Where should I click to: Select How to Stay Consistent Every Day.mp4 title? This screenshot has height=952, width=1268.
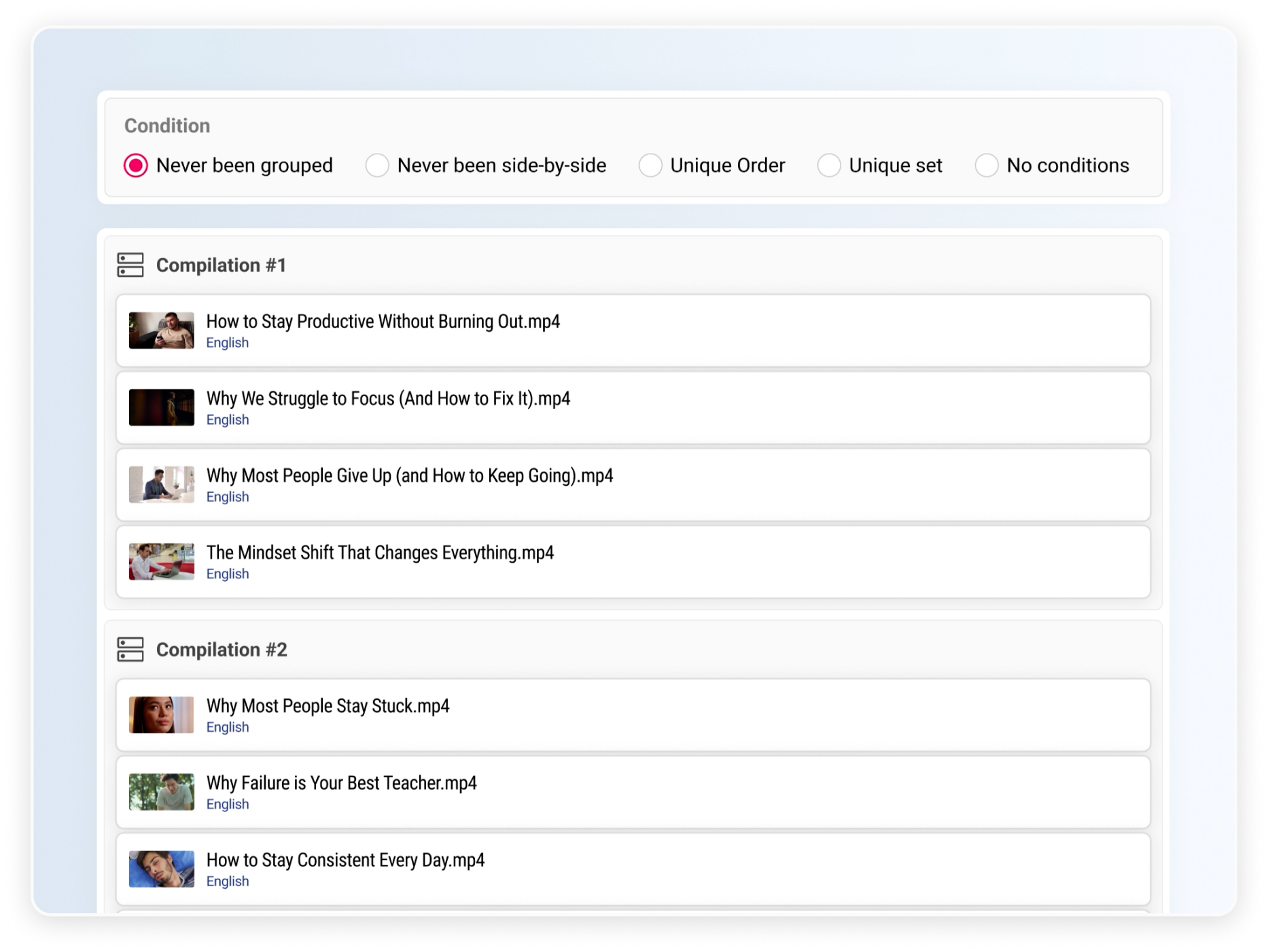click(x=345, y=860)
